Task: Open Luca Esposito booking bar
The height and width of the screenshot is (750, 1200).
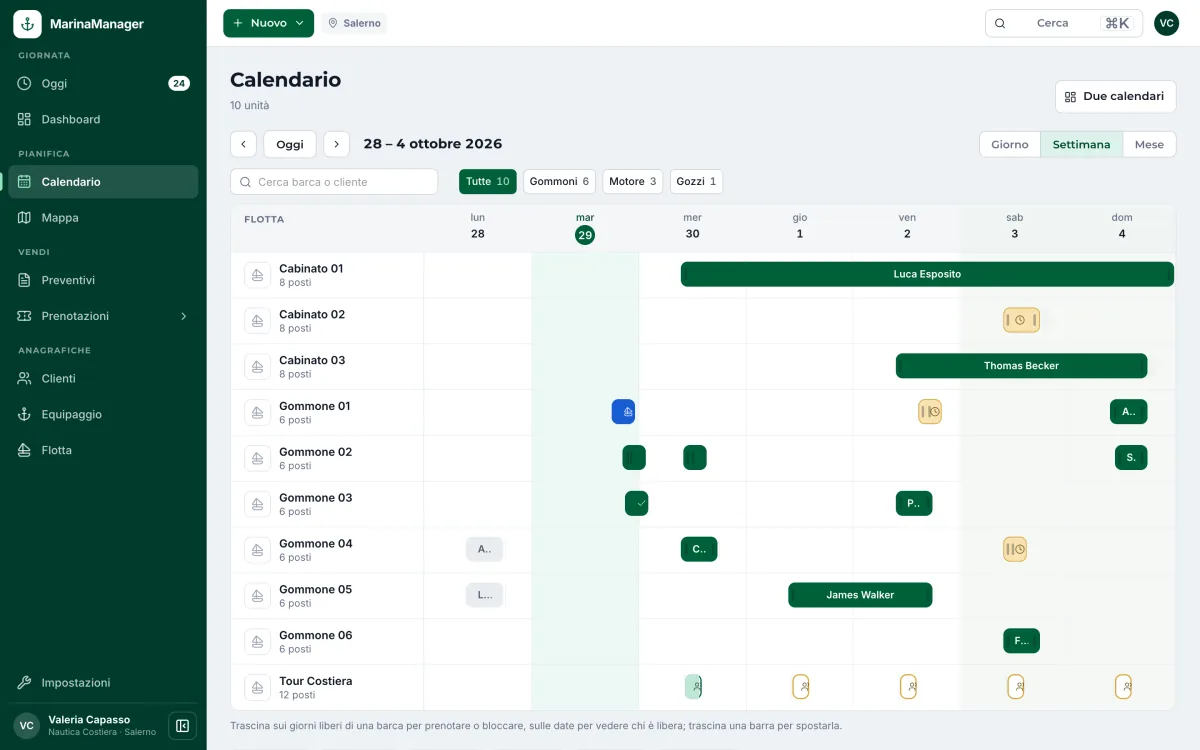Action: (927, 274)
